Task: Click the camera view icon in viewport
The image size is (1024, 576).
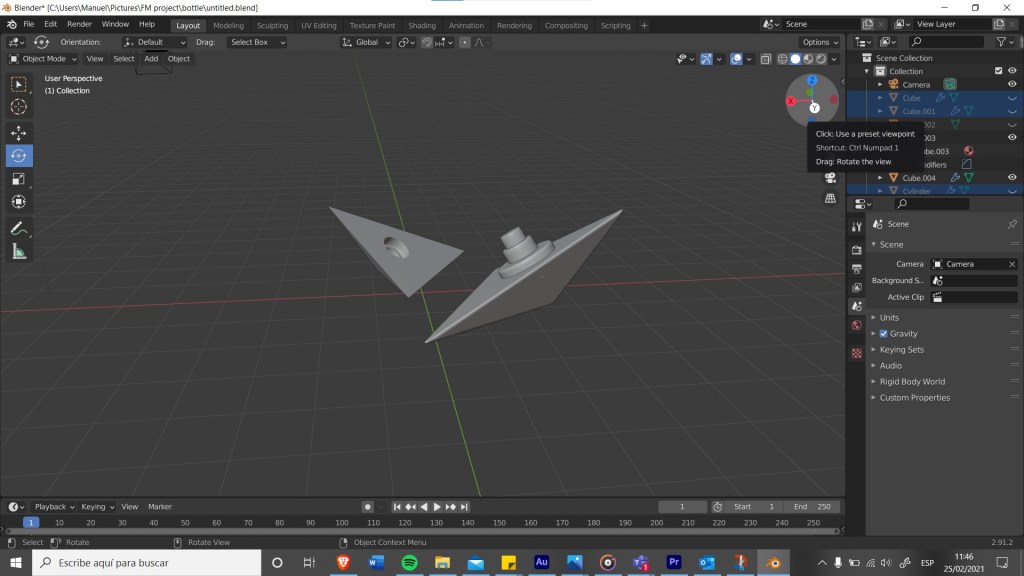Action: coord(830,178)
